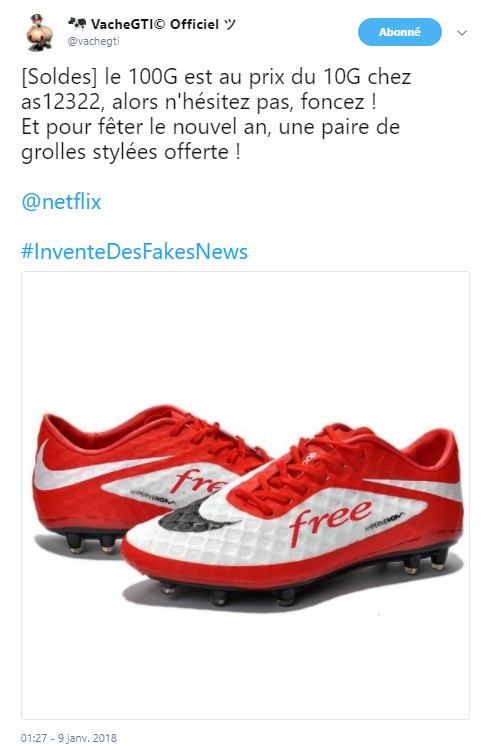The image size is (491, 750).
Task: Click the free logo on left shoe
Action: pyautogui.click(x=199, y=482)
